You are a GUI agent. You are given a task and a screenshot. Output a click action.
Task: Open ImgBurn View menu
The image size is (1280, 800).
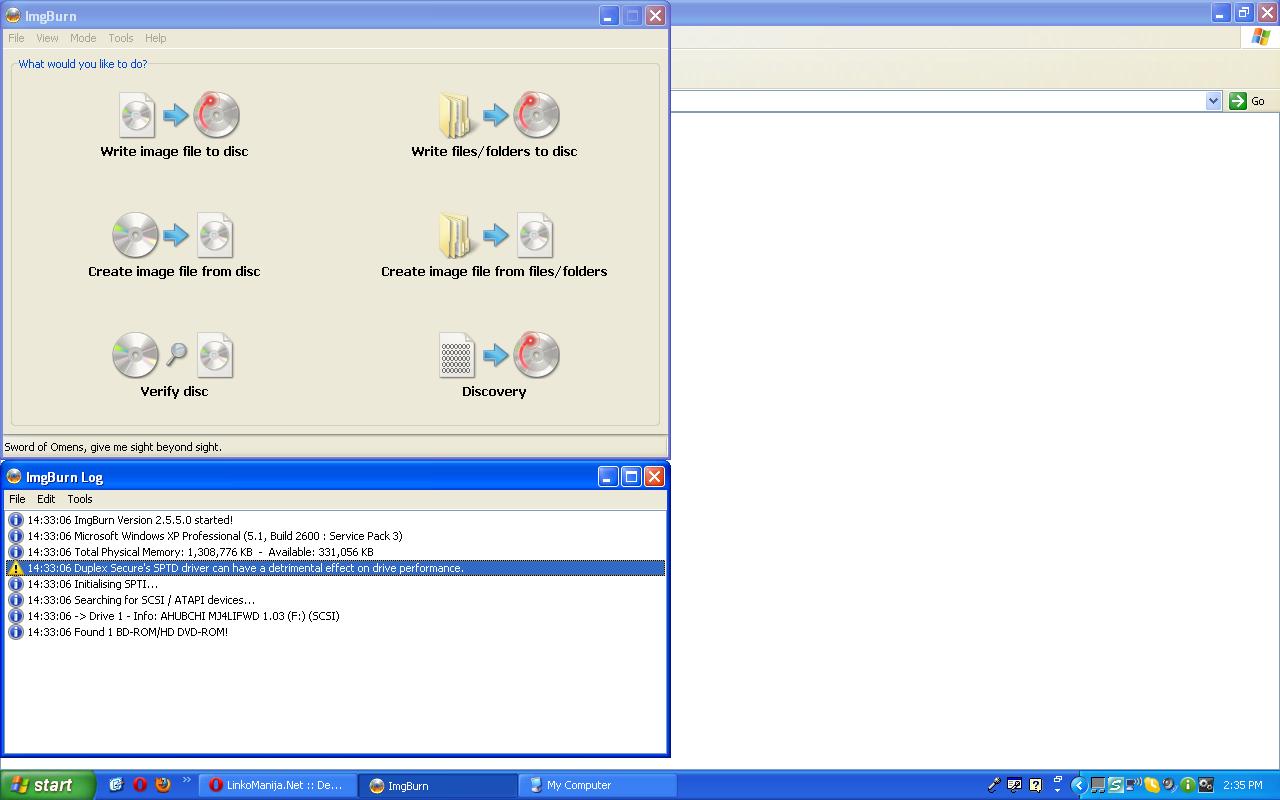point(47,38)
